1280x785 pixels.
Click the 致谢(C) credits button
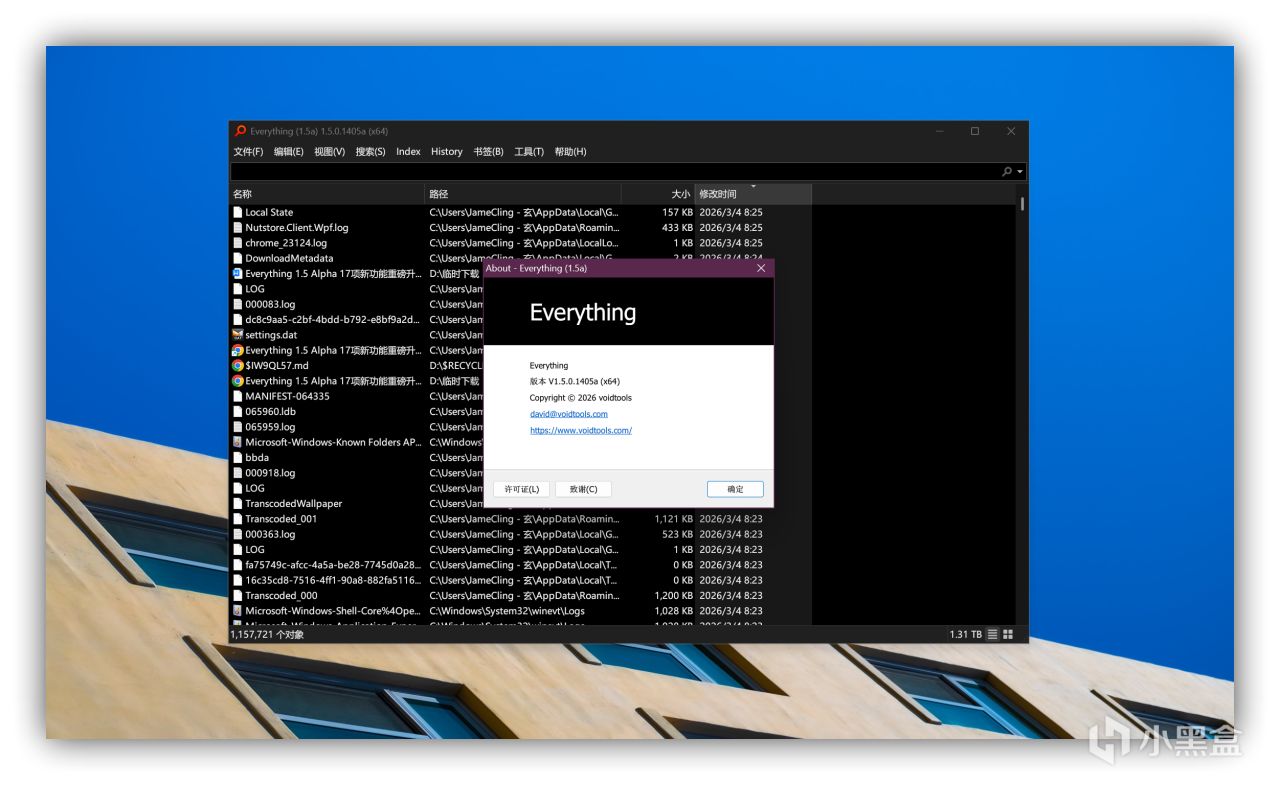583,489
